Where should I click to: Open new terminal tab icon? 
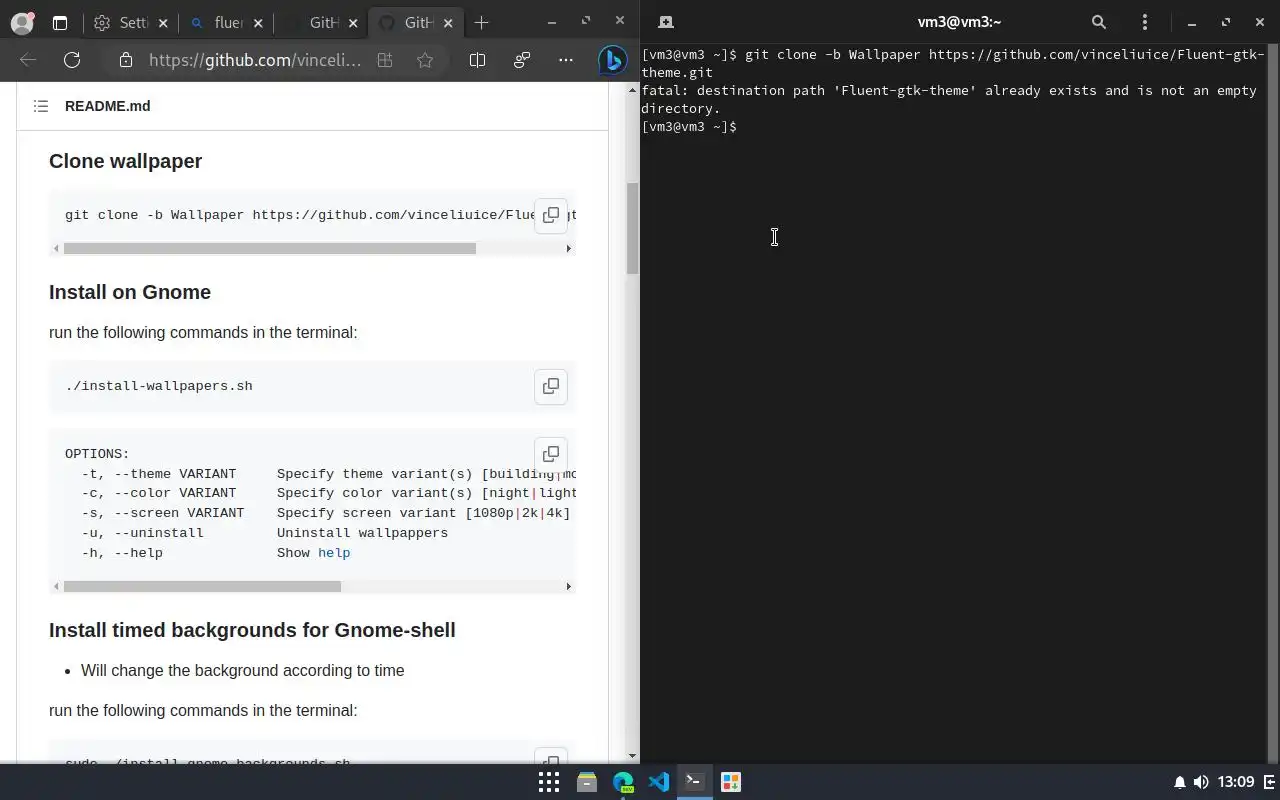point(665,22)
